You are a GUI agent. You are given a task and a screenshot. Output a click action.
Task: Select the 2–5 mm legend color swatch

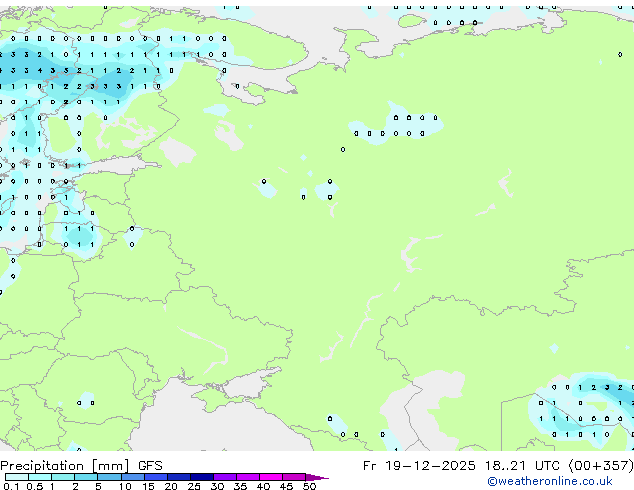pos(86,477)
